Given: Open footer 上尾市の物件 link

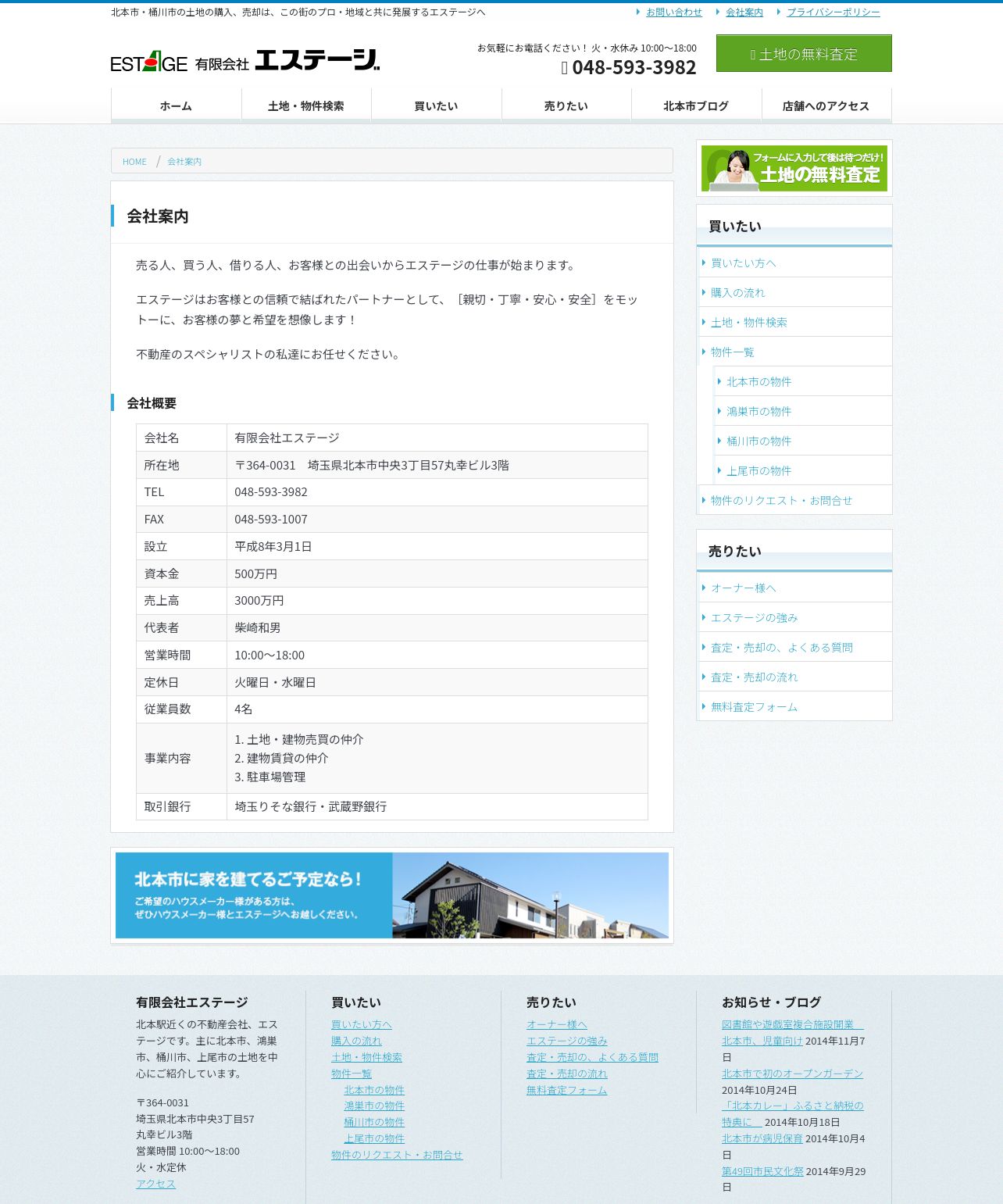Looking at the screenshot, I should pos(374,1138).
